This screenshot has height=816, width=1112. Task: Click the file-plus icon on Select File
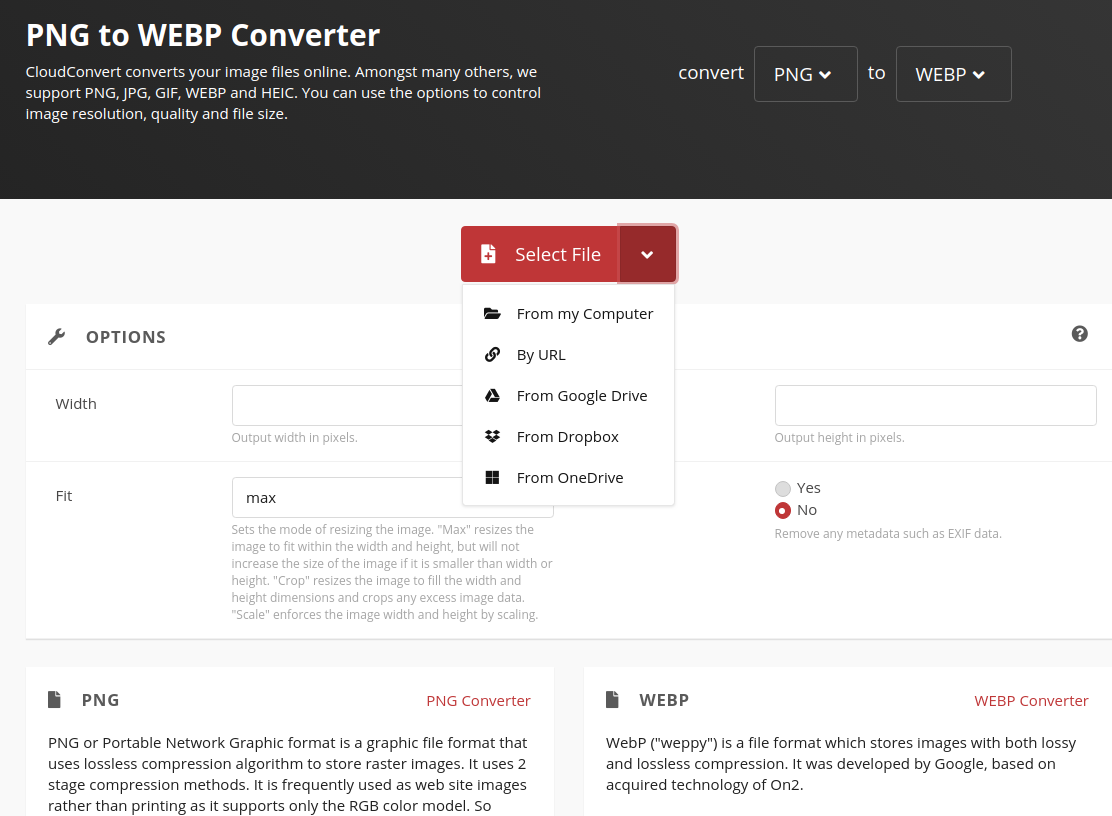tap(489, 254)
